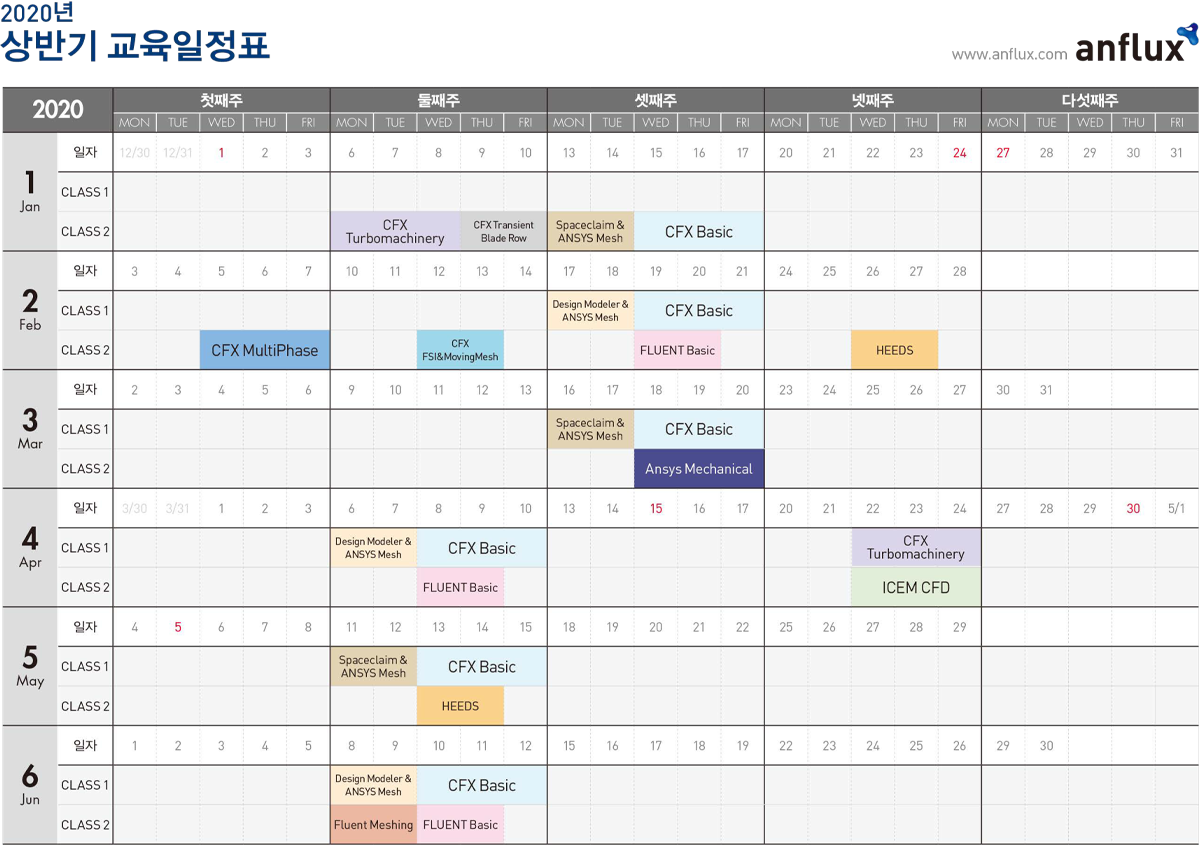The image size is (1199, 846).
Task: Click the red holiday date 24 in January
Action: pos(960,152)
